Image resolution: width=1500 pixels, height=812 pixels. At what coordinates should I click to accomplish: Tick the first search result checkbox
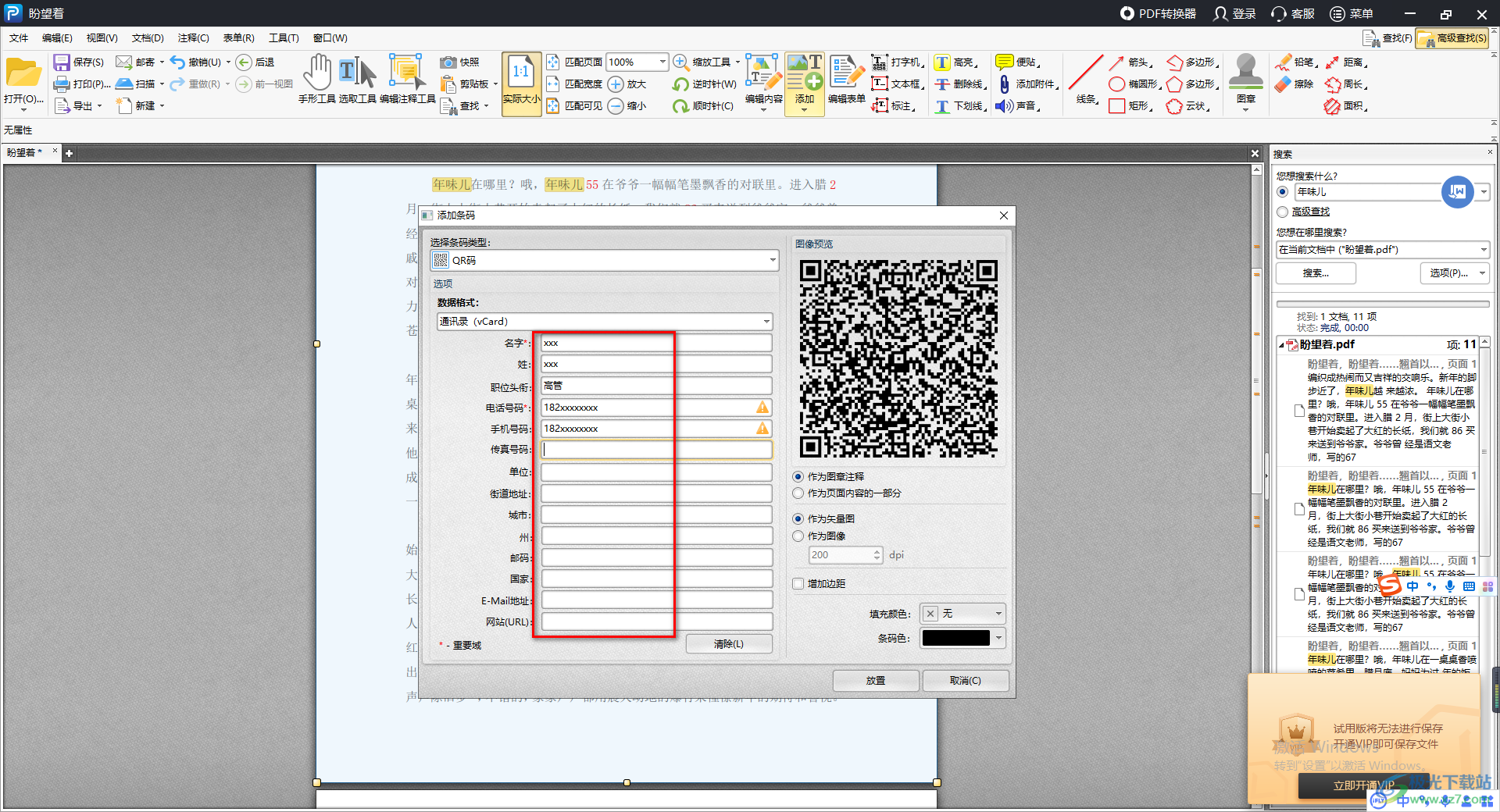click(x=1299, y=411)
